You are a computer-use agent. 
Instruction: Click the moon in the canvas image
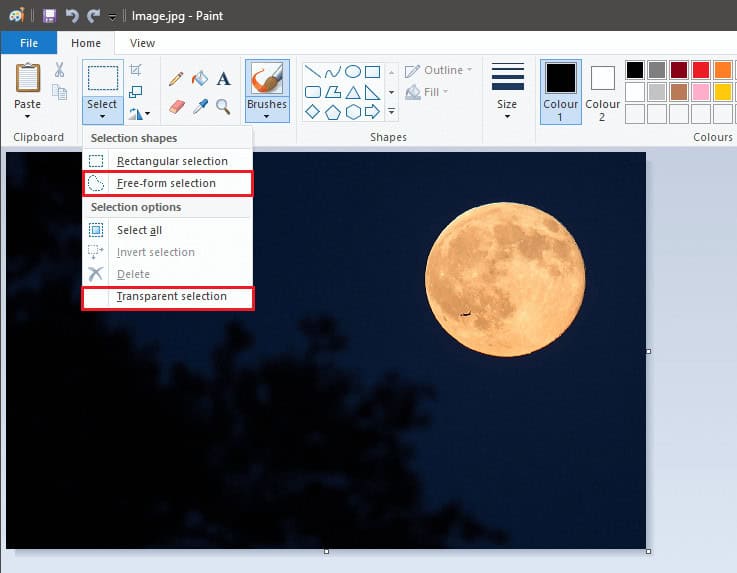tap(505, 279)
